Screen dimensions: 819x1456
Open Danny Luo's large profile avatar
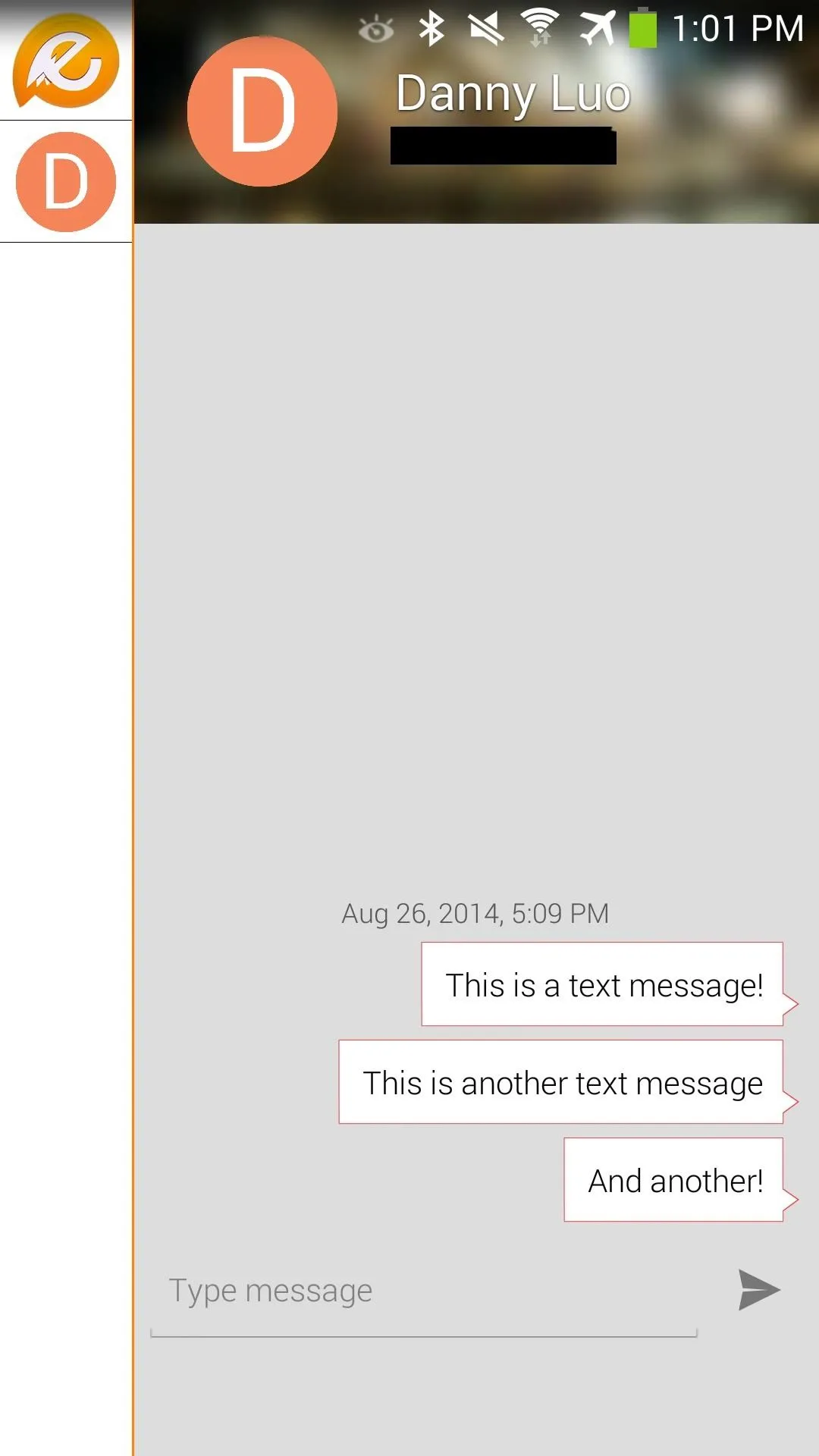coord(262,111)
